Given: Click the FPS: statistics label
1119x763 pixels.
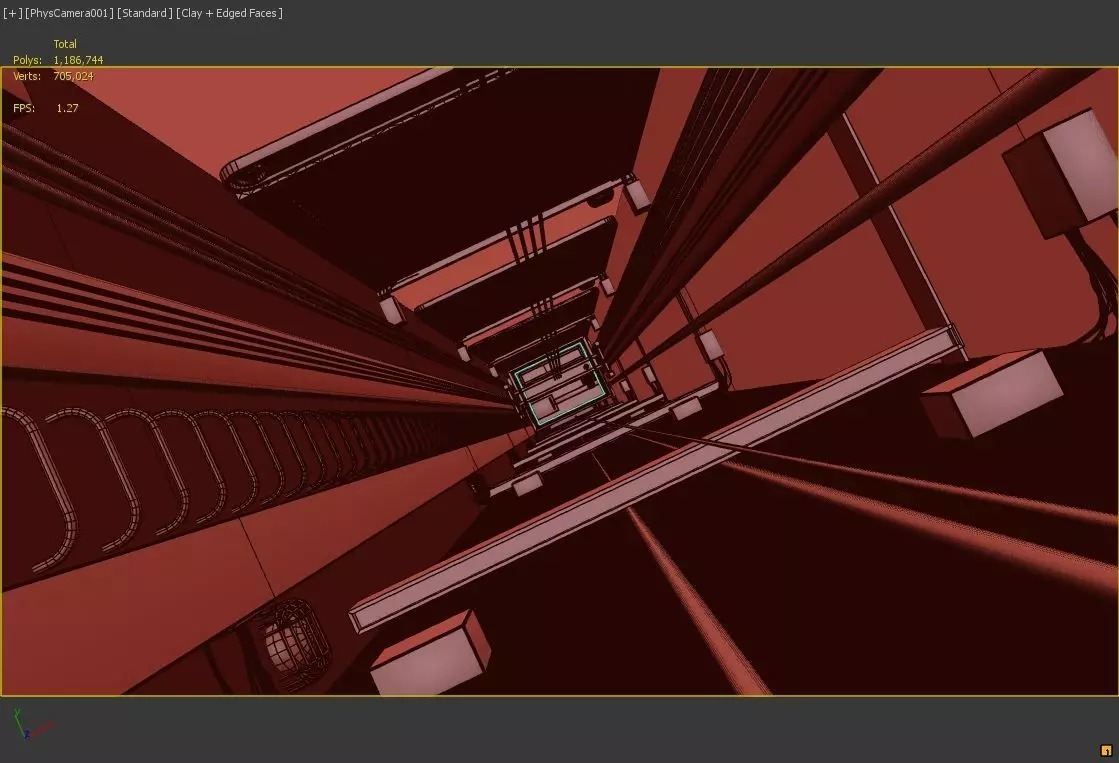Looking at the screenshot, I should tap(24, 108).
